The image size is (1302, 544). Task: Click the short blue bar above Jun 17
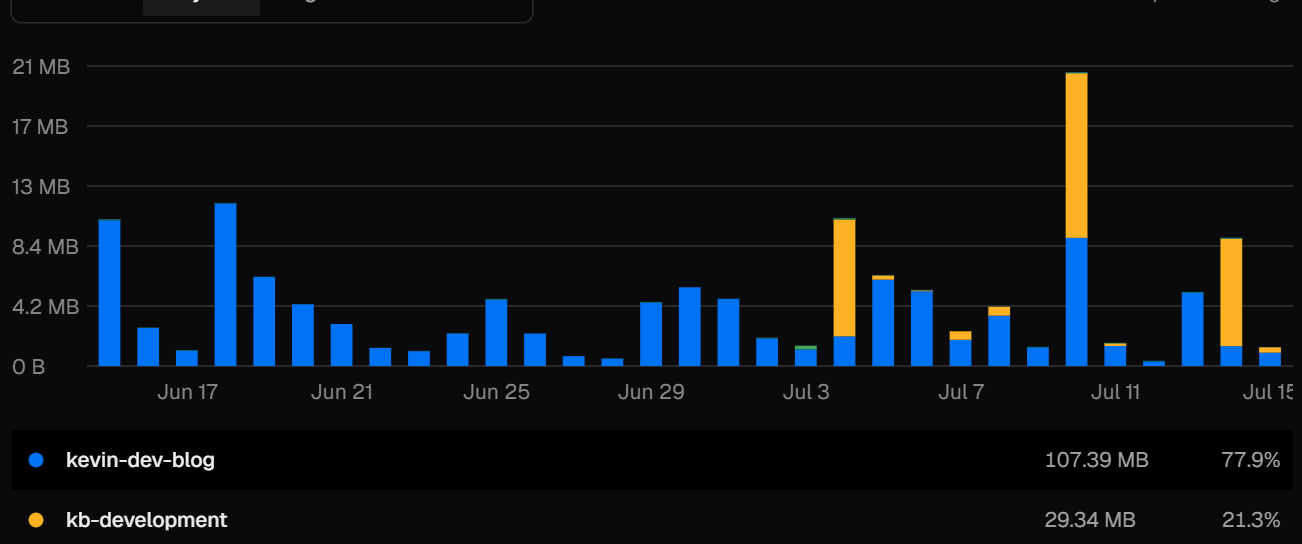click(187, 358)
